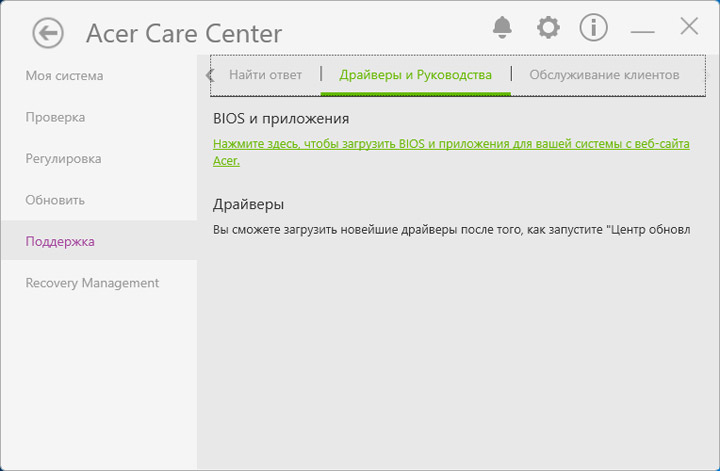Image resolution: width=720 pixels, height=471 pixels.
Task: Open the Обслуживание клиентов tab
Action: [x=604, y=75]
